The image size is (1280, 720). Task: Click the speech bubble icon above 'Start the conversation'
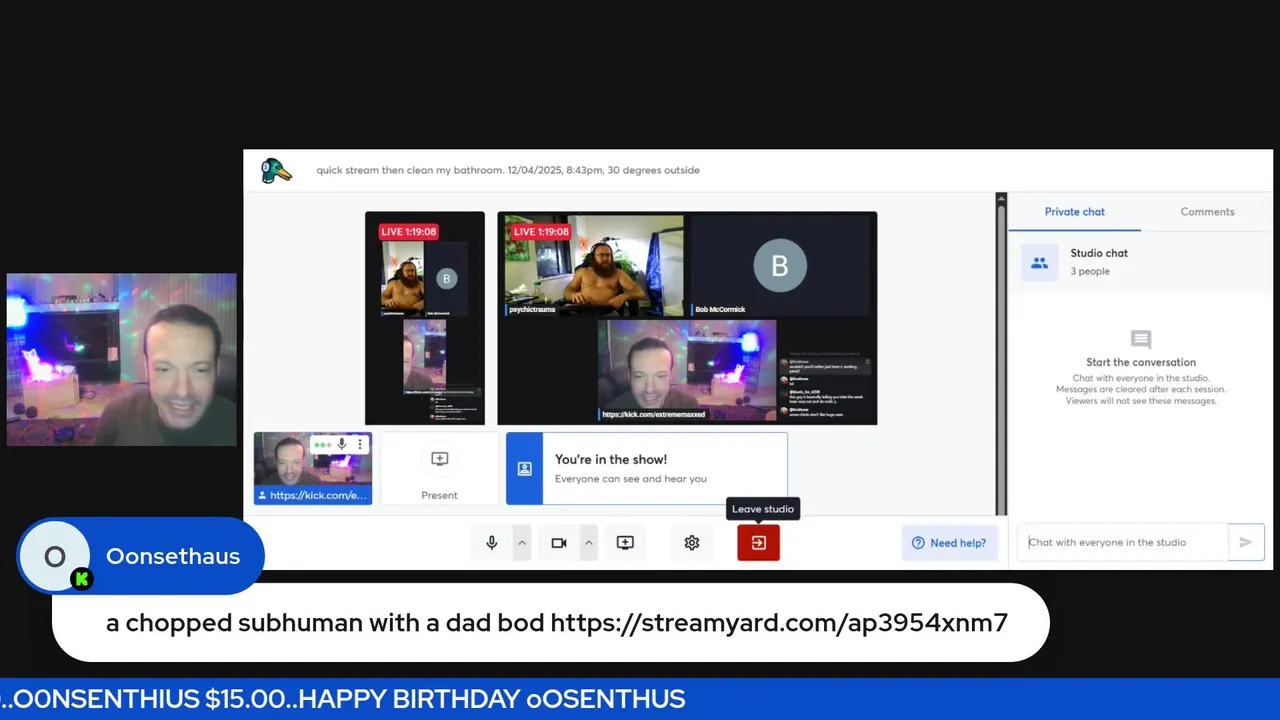1141,340
